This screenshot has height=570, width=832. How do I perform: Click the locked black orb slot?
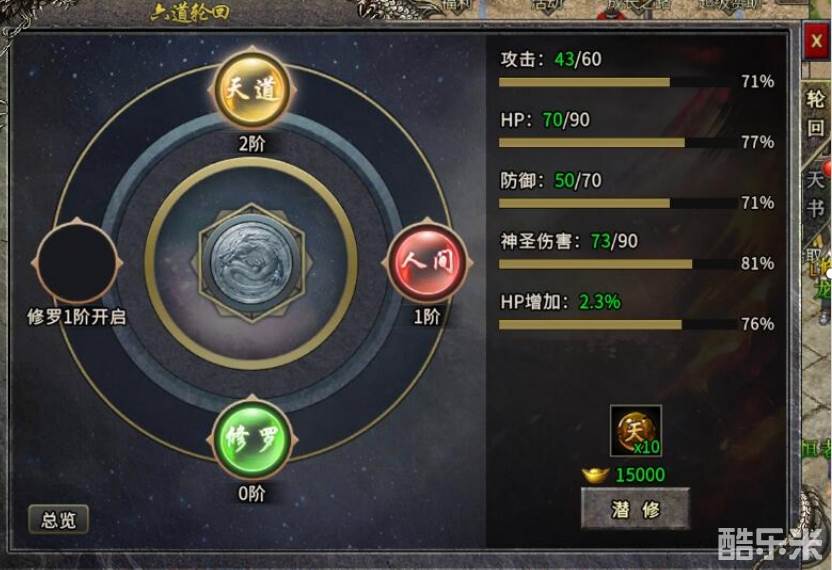pos(77,263)
